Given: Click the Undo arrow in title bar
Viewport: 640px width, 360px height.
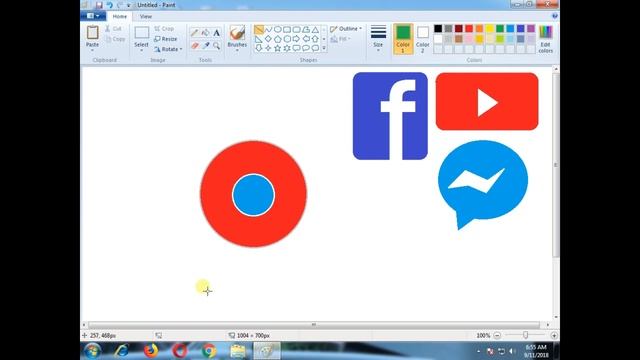Looking at the screenshot, I should (x=109, y=5).
